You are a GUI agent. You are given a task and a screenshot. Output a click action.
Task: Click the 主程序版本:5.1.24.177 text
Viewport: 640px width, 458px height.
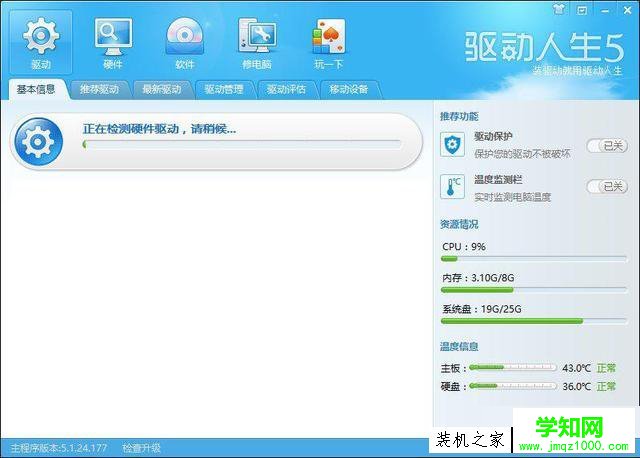(x=59, y=448)
